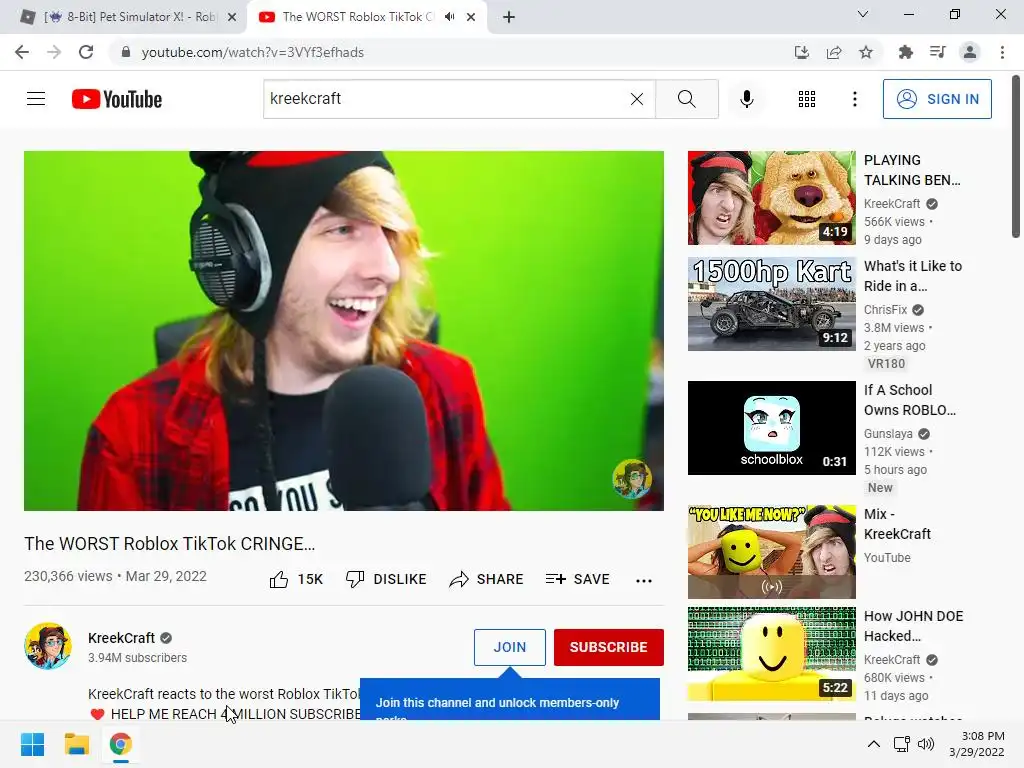The width and height of the screenshot is (1024, 768).
Task: Open YouTube settings three-dot menu
Action: (x=855, y=99)
